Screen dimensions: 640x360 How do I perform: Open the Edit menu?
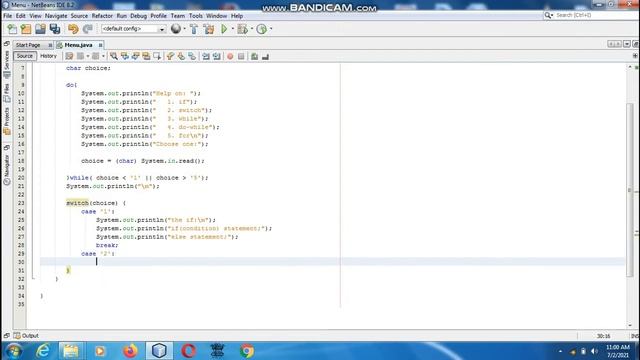pos(20,16)
